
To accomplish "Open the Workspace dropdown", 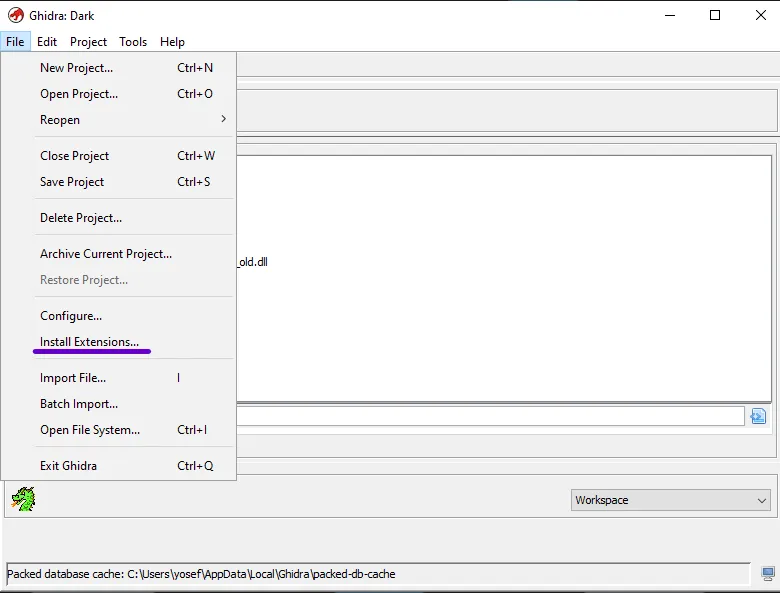I will [x=671, y=500].
